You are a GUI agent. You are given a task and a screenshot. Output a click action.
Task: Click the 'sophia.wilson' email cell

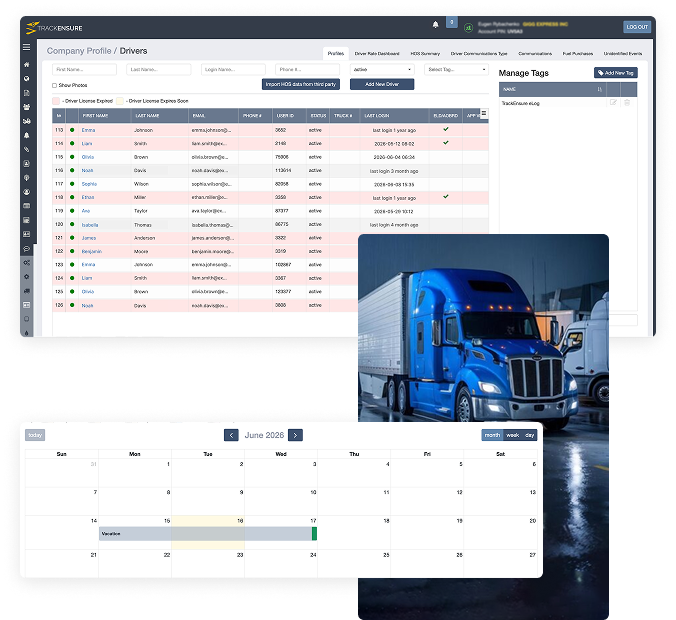213,184
